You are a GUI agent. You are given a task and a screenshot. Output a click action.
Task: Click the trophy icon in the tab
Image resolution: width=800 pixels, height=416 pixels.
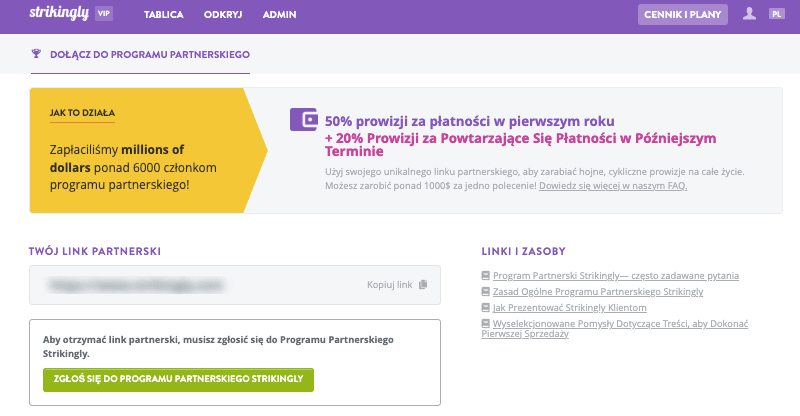click(x=36, y=54)
